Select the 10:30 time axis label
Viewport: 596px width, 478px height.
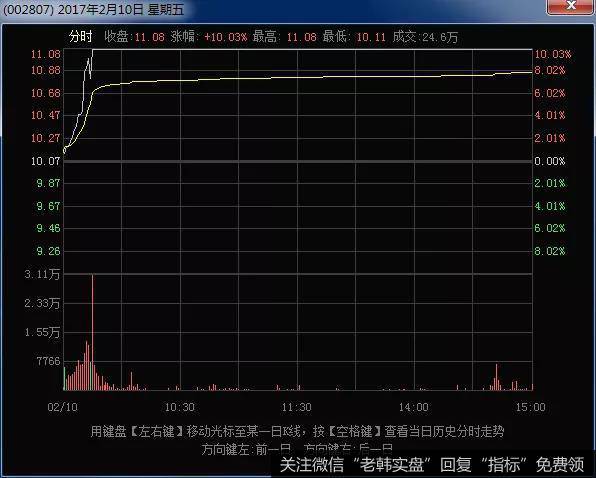point(180,407)
